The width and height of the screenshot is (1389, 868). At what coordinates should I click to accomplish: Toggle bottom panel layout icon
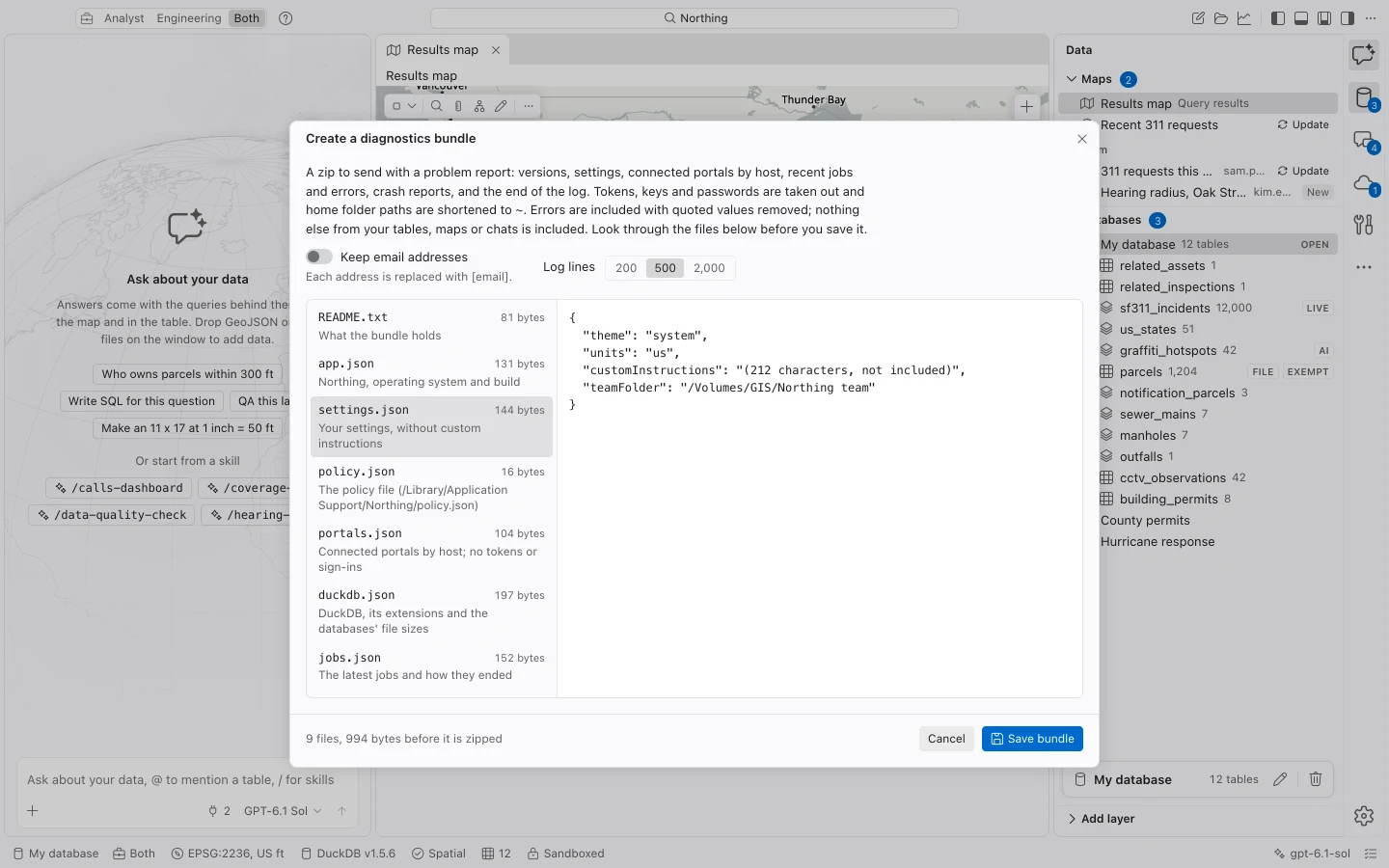pyautogui.click(x=1301, y=18)
